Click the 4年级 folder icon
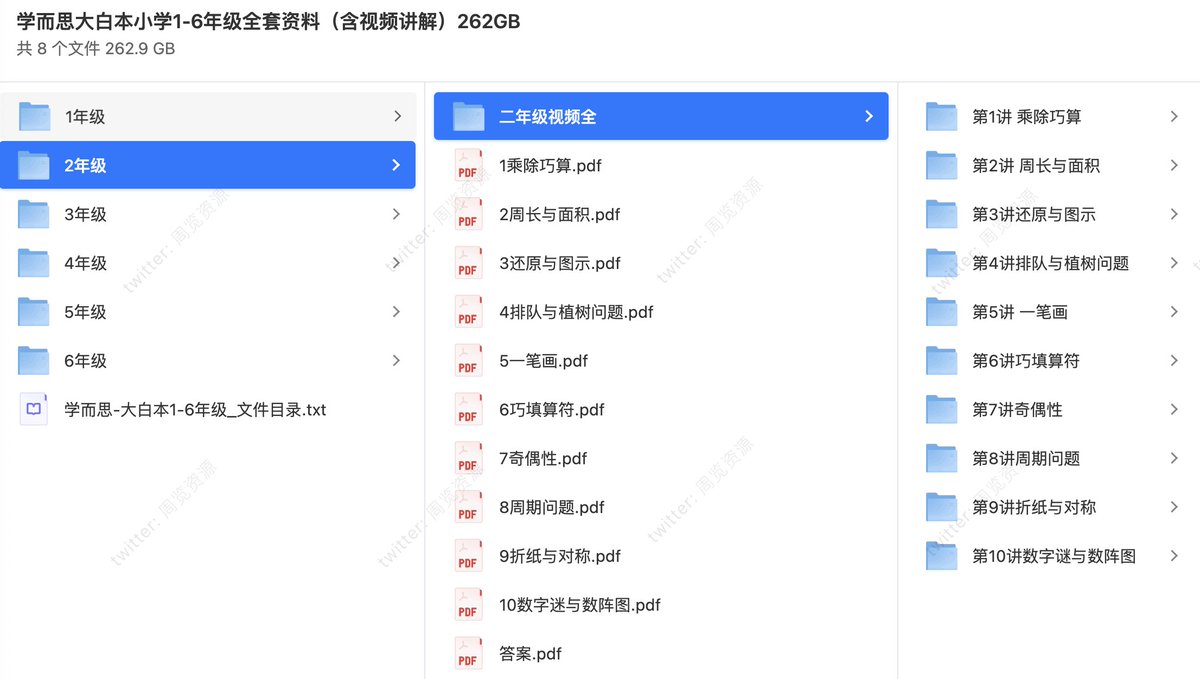This screenshot has height=679, width=1200. 34,264
